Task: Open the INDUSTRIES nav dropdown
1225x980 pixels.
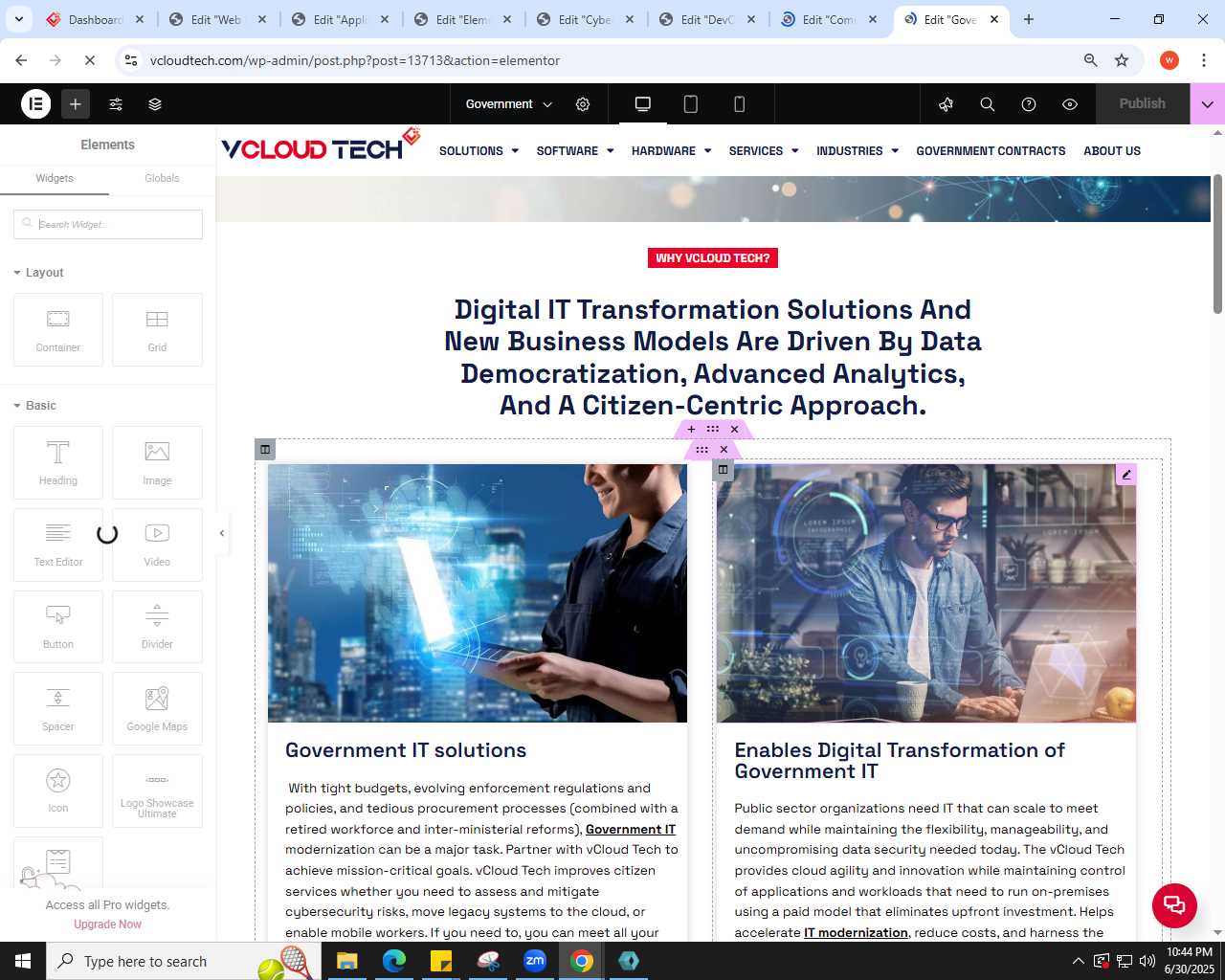Action: 857,151
